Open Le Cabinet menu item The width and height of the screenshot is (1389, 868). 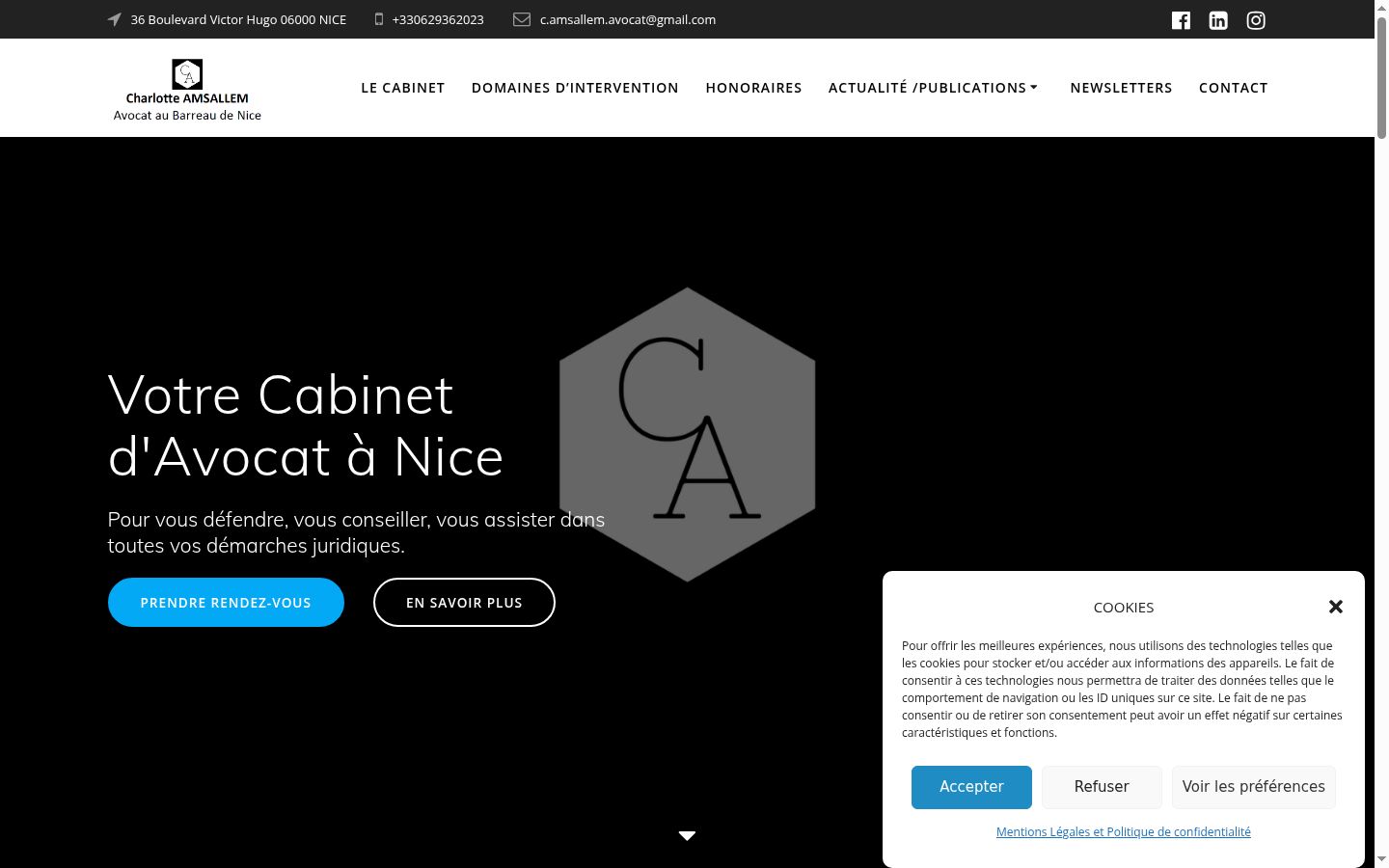pyautogui.click(x=403, y=88)
